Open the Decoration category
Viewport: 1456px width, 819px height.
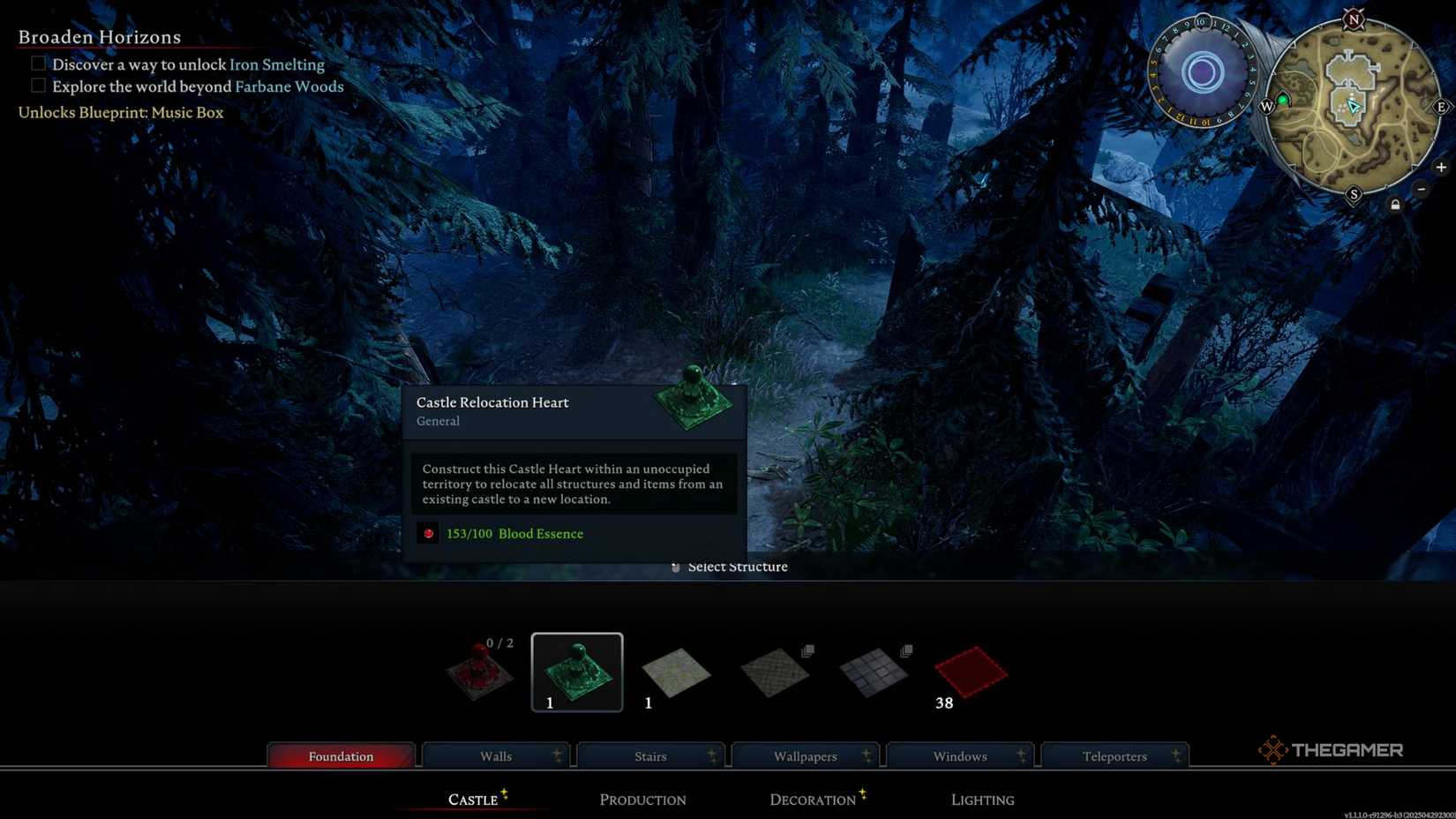[x=813, y=800]
